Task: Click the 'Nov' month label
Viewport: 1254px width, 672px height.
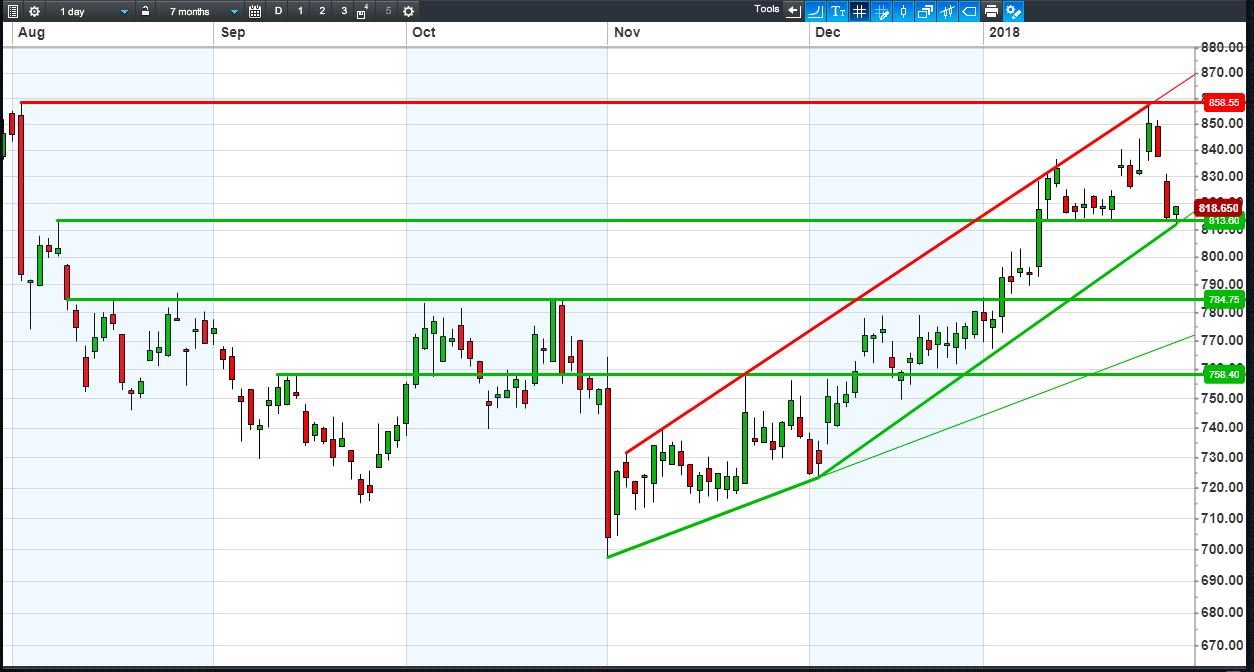Action: (627, 32)
